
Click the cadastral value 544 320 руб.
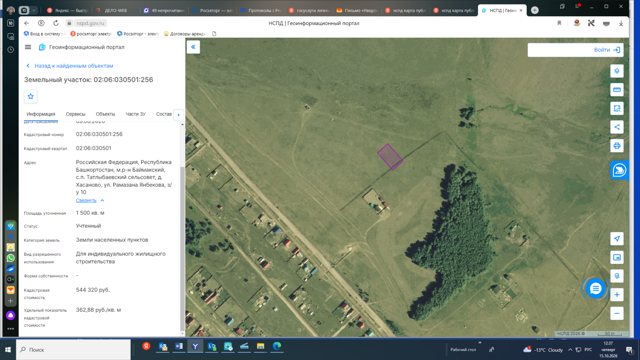[93, 290]
